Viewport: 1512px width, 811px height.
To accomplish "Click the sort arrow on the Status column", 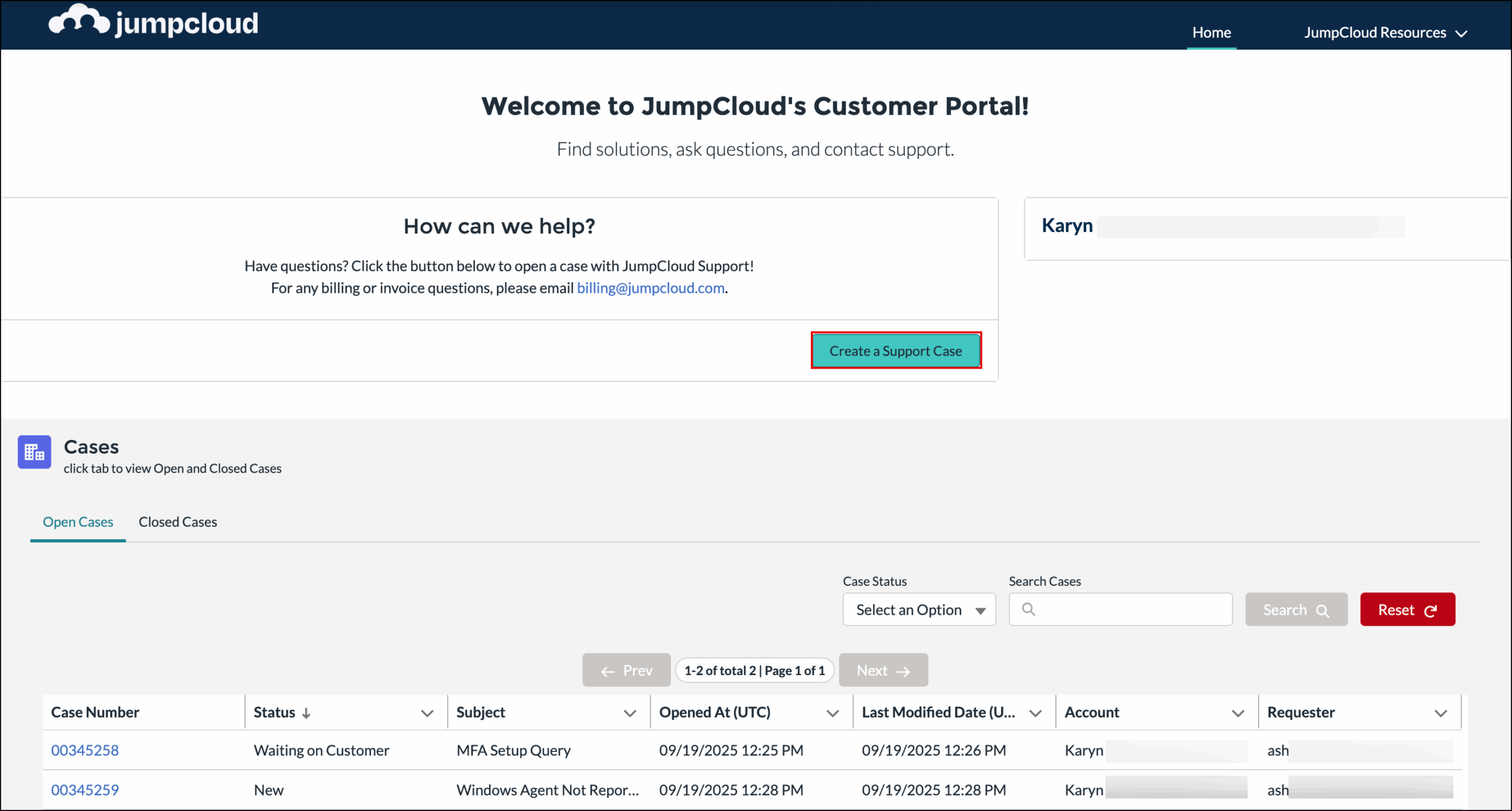I will 307,712.
